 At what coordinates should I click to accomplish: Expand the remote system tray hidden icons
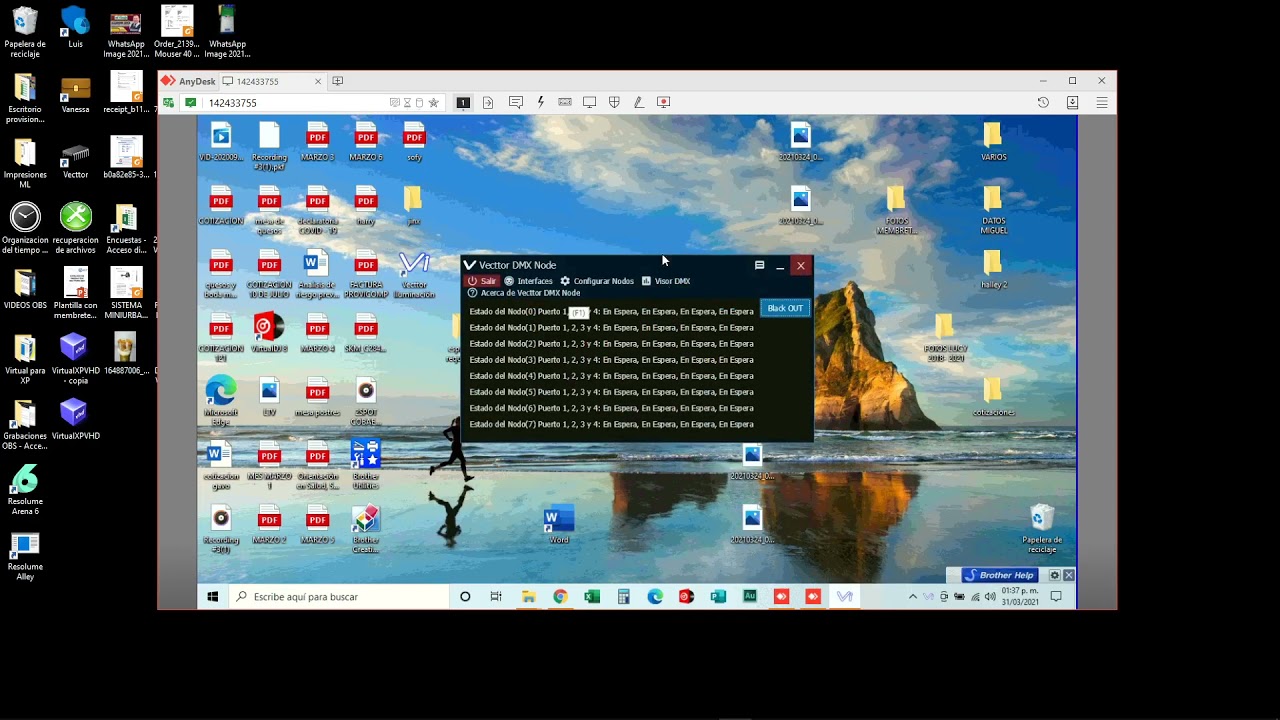click(x=912, y=597)
